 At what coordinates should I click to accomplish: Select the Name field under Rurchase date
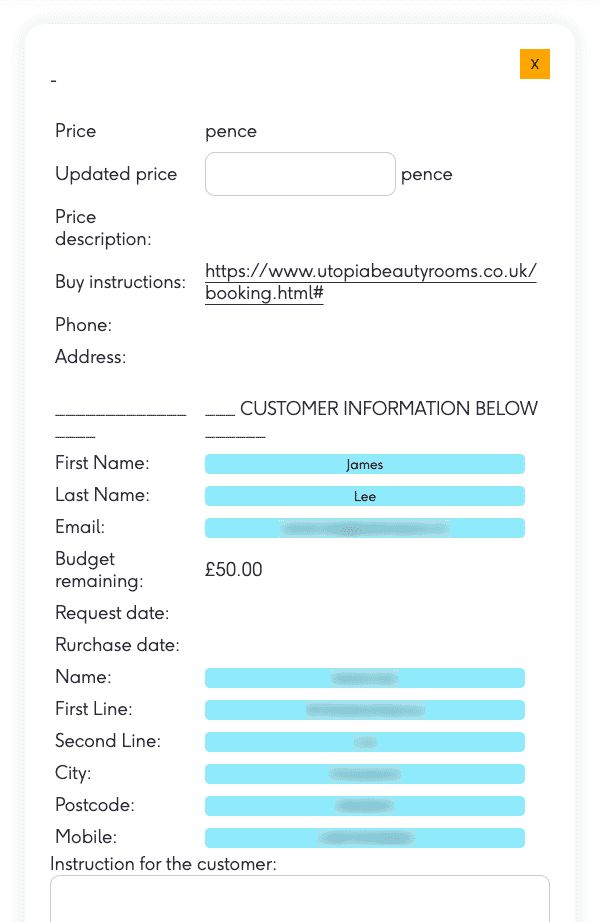coord(365,678)
